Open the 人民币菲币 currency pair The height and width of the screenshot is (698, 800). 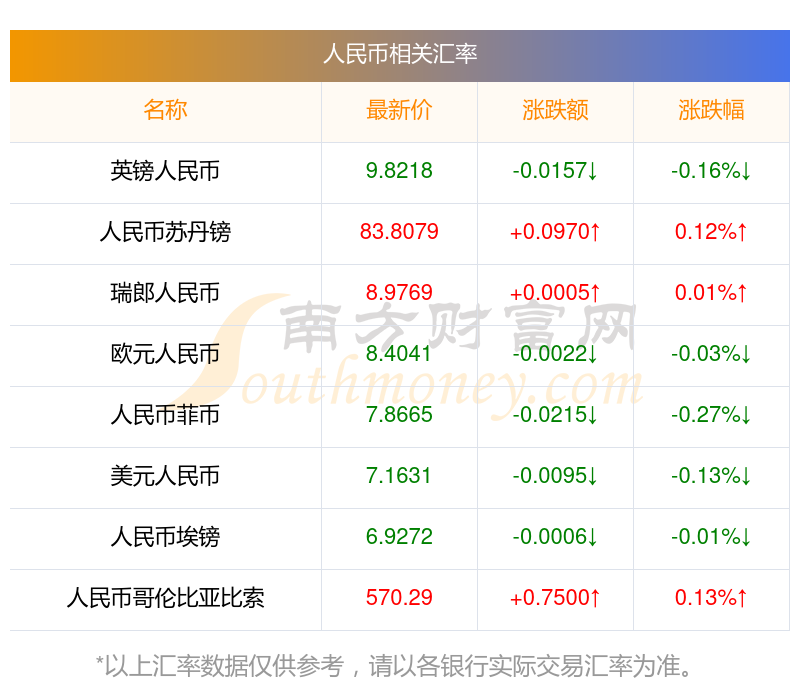point(165,415)
